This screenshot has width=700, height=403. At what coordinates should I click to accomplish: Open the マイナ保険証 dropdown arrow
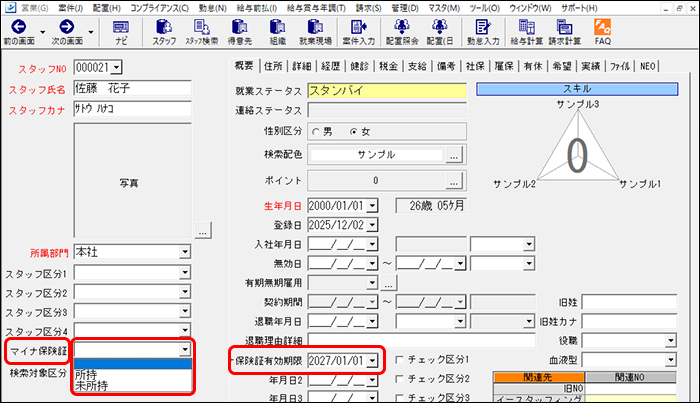pos(185,349)
